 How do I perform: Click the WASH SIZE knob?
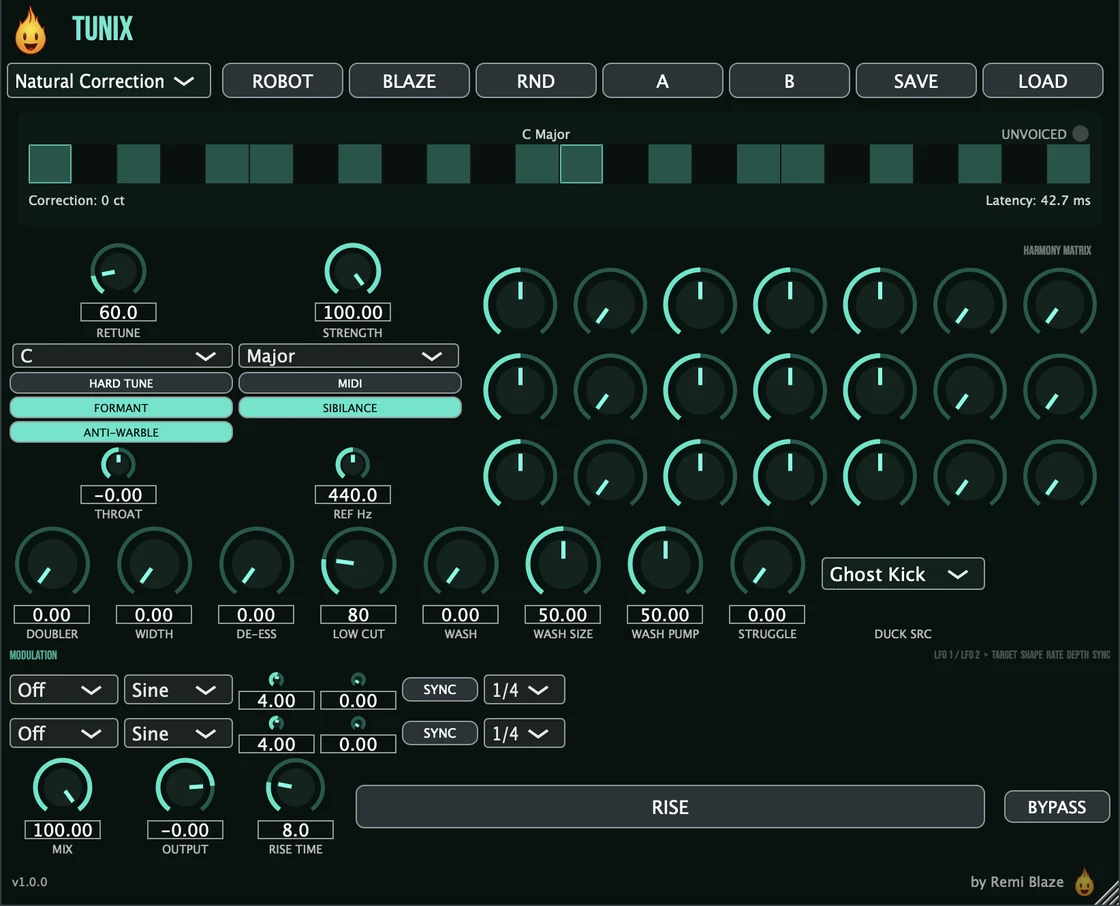coord(563,564)
